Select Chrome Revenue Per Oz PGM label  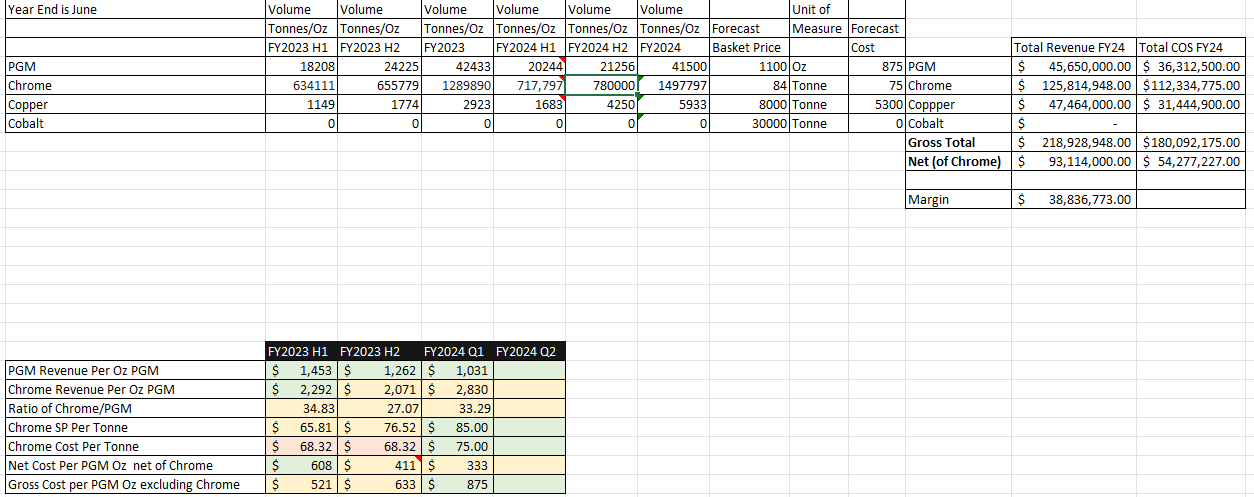135,390
